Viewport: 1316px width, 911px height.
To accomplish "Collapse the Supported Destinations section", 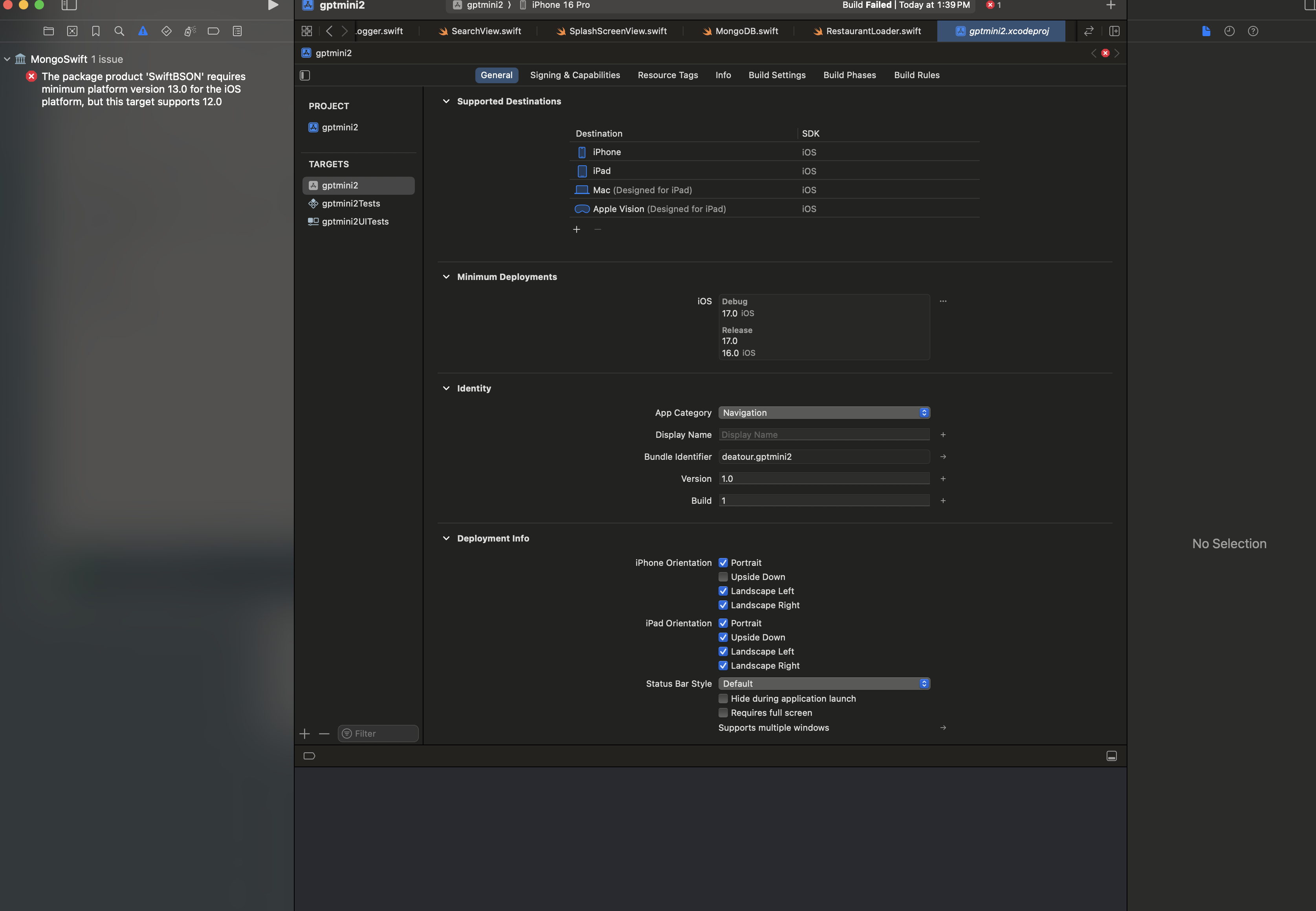I will point(446,101).
